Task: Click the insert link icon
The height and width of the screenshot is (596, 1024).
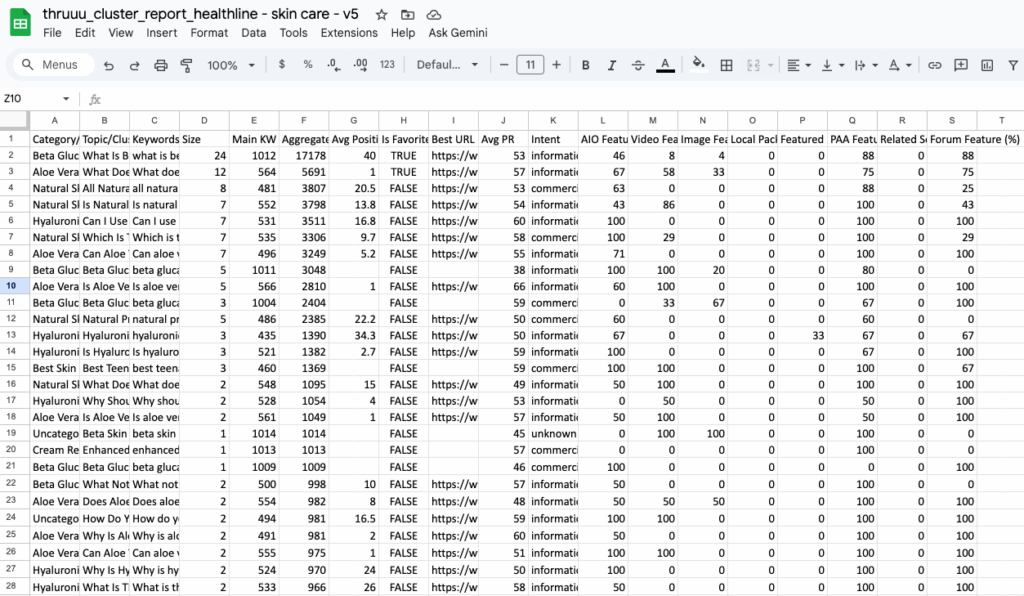Action: 935,65
